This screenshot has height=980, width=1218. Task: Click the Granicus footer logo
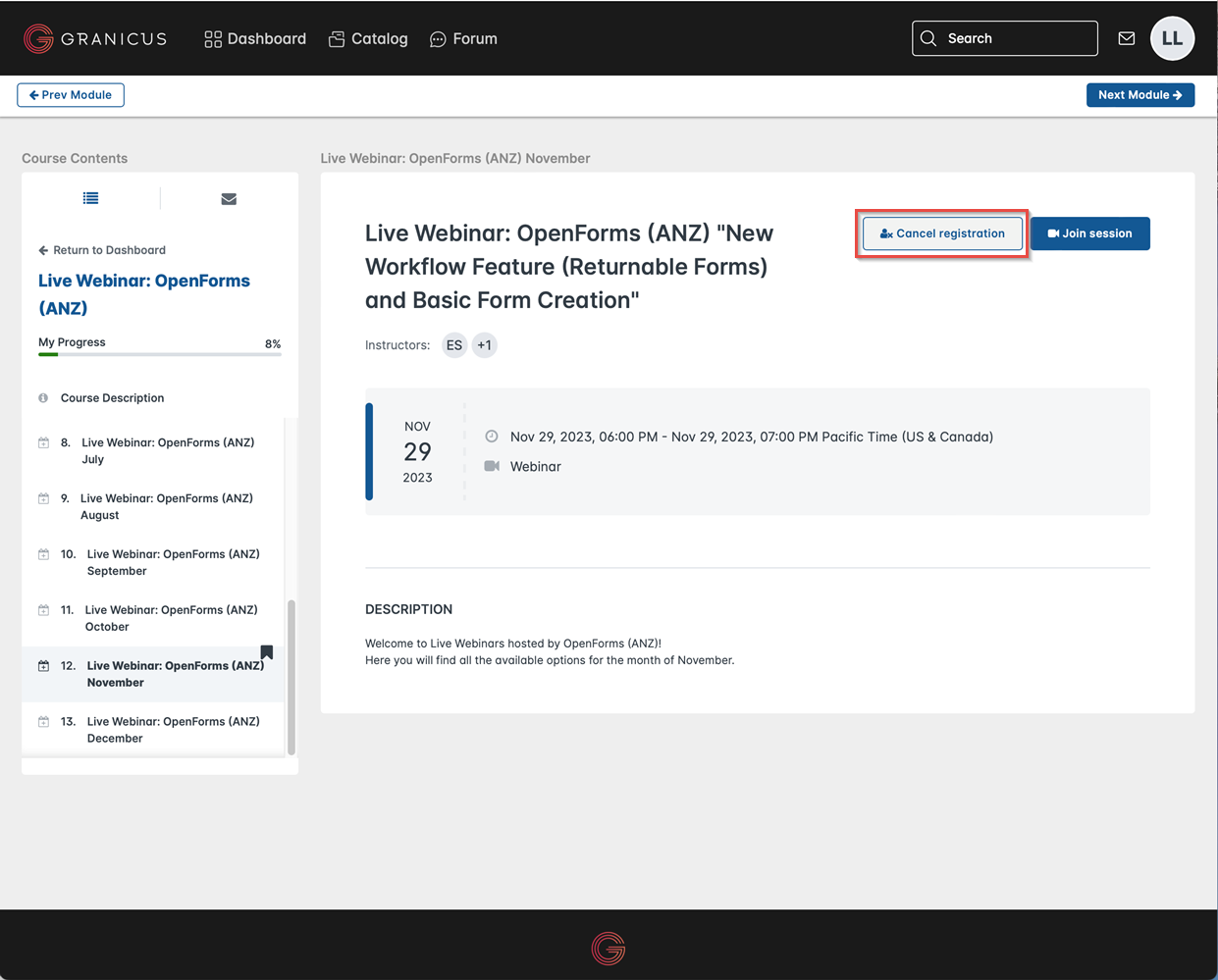(609, 948)
